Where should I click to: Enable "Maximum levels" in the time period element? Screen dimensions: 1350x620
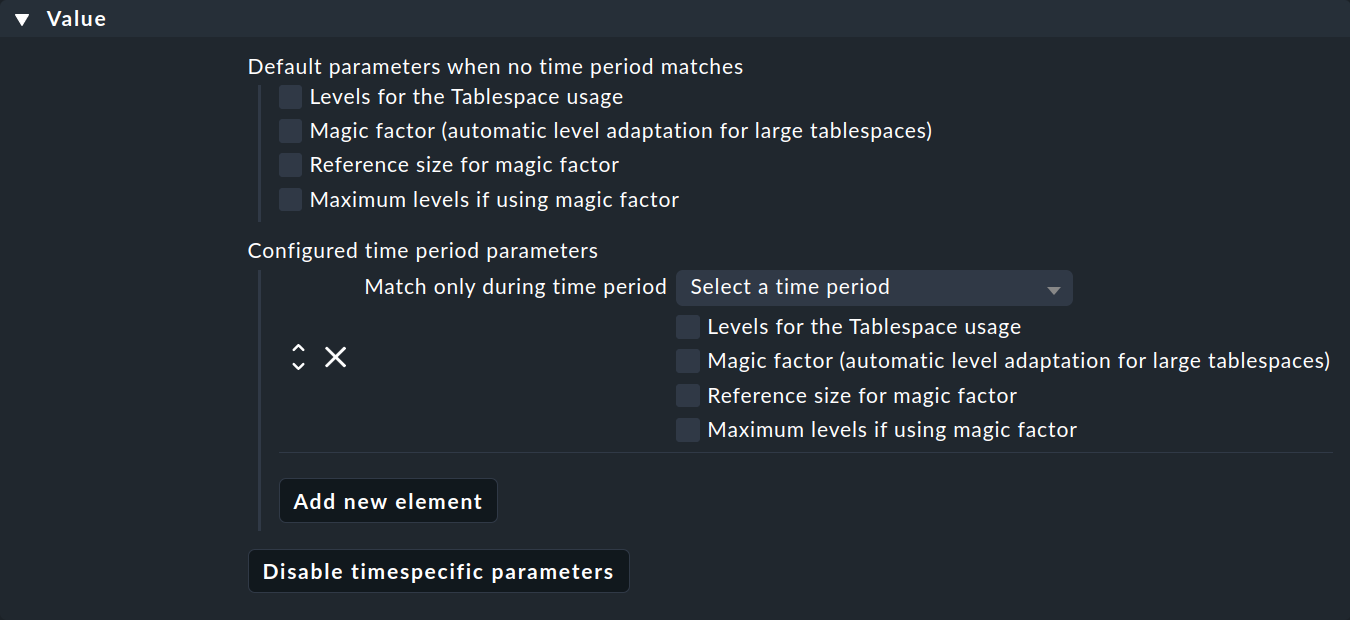coord(687,429)
